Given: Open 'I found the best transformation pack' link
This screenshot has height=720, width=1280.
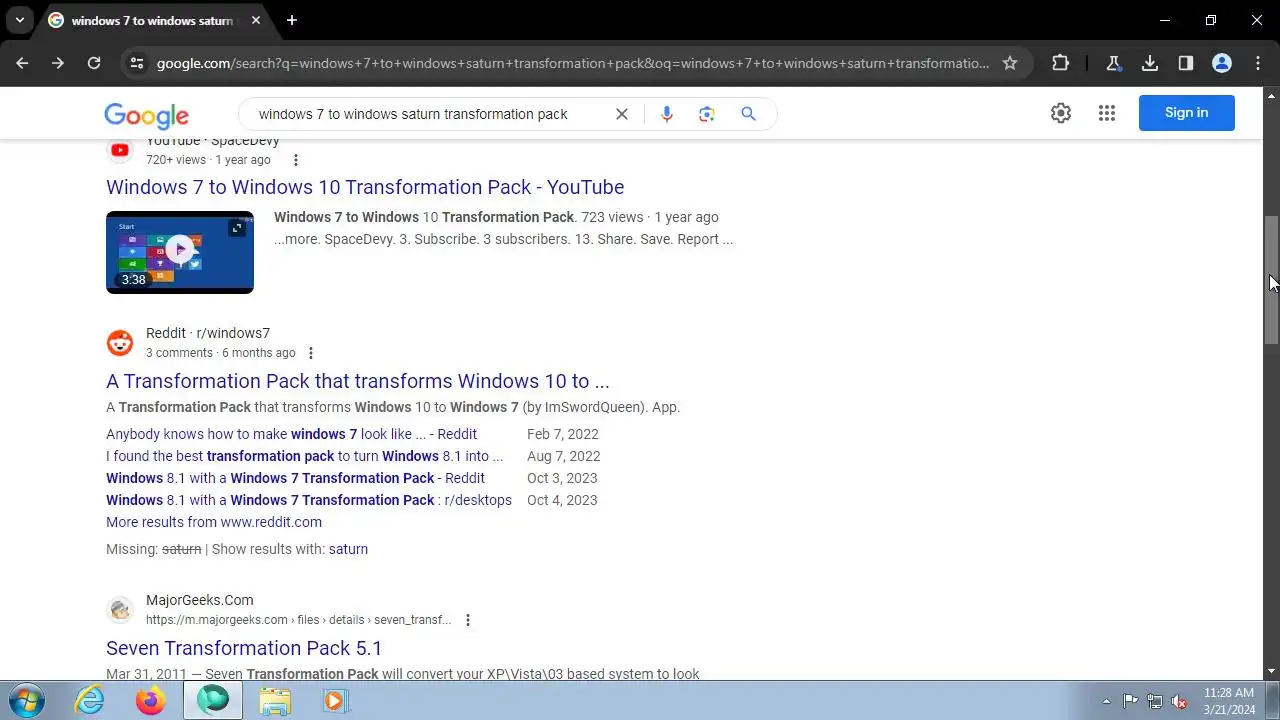Looking at the screenshot, I should coord(304,456).
